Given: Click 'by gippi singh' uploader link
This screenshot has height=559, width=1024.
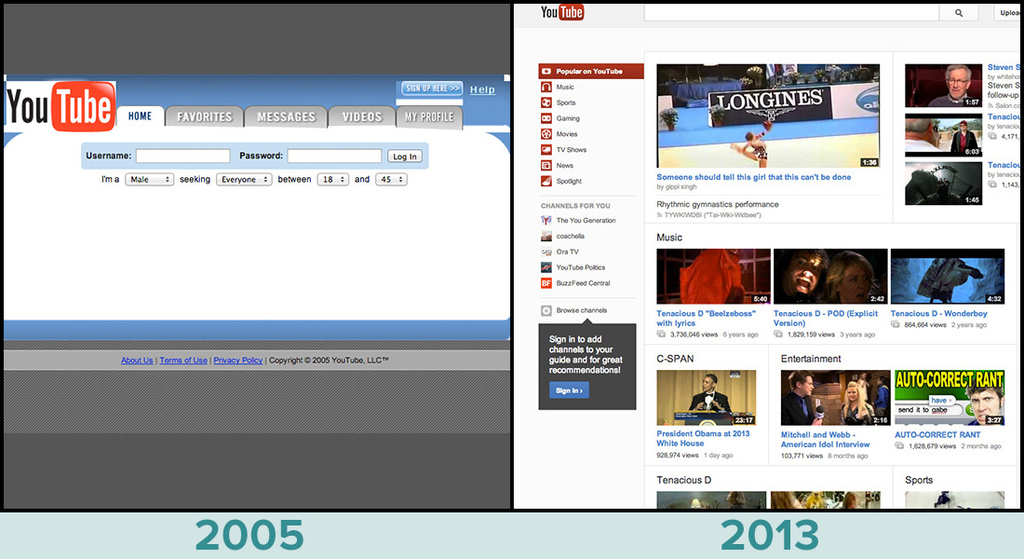Looking at the screenshot, I should tap(677, 187).
